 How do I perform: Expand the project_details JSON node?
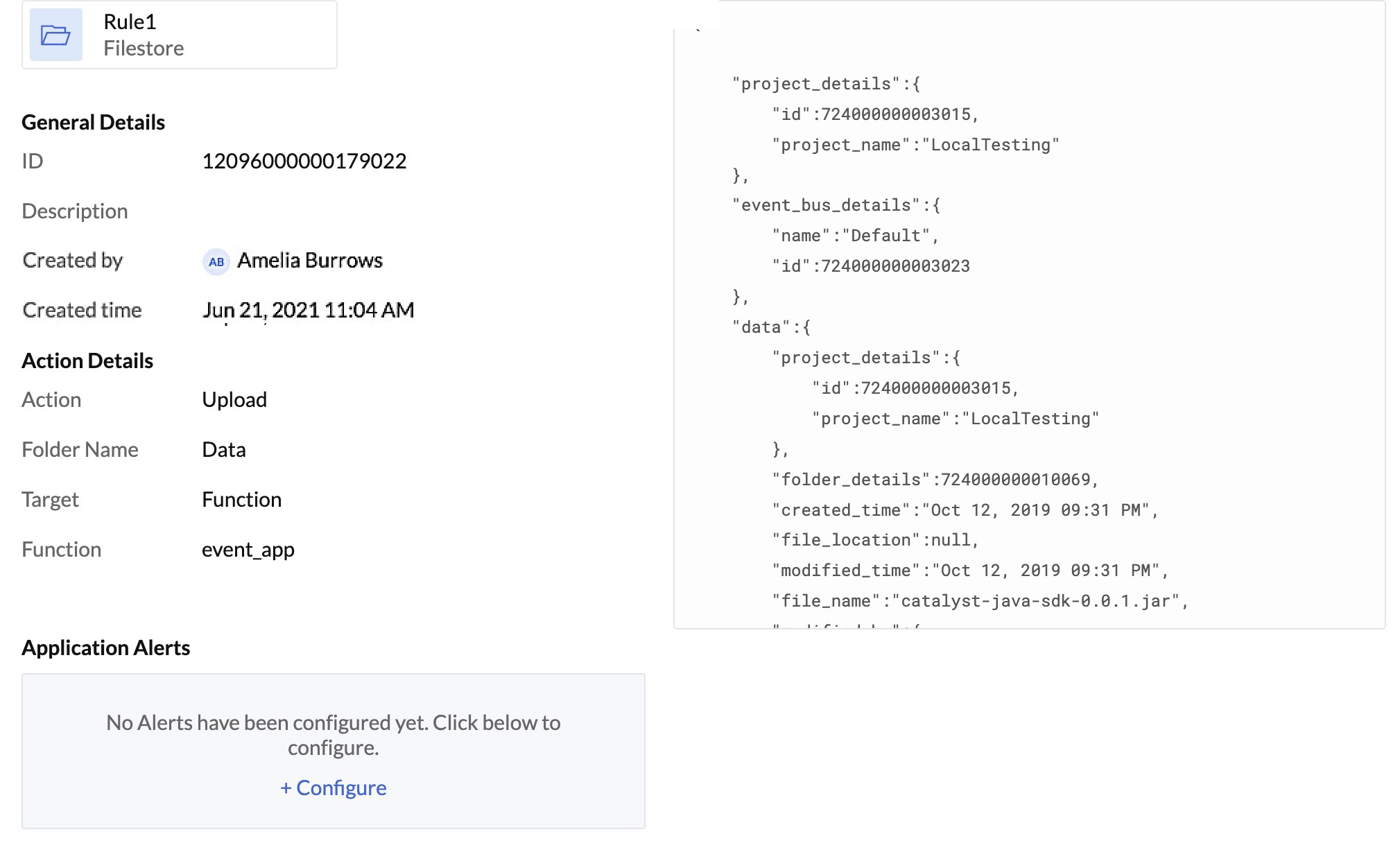[x=814, y=83]
